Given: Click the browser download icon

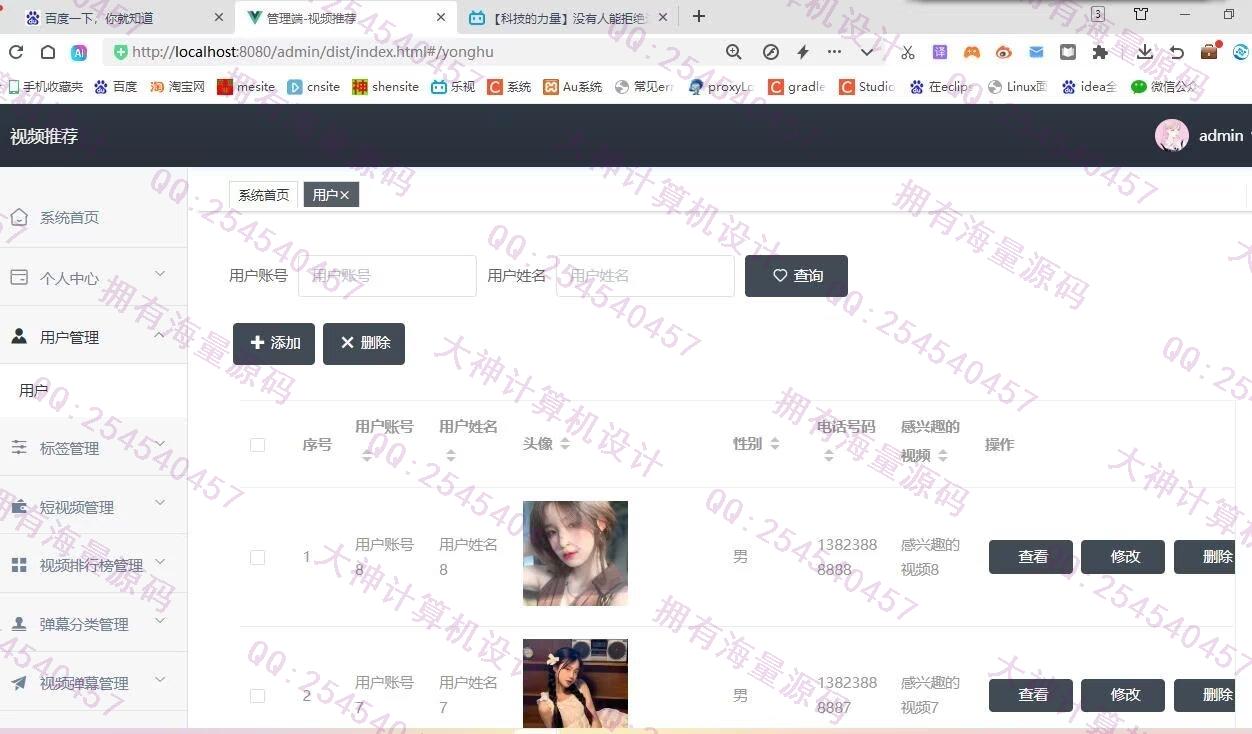Looking at the screenshot, I should pos(1145,52).
